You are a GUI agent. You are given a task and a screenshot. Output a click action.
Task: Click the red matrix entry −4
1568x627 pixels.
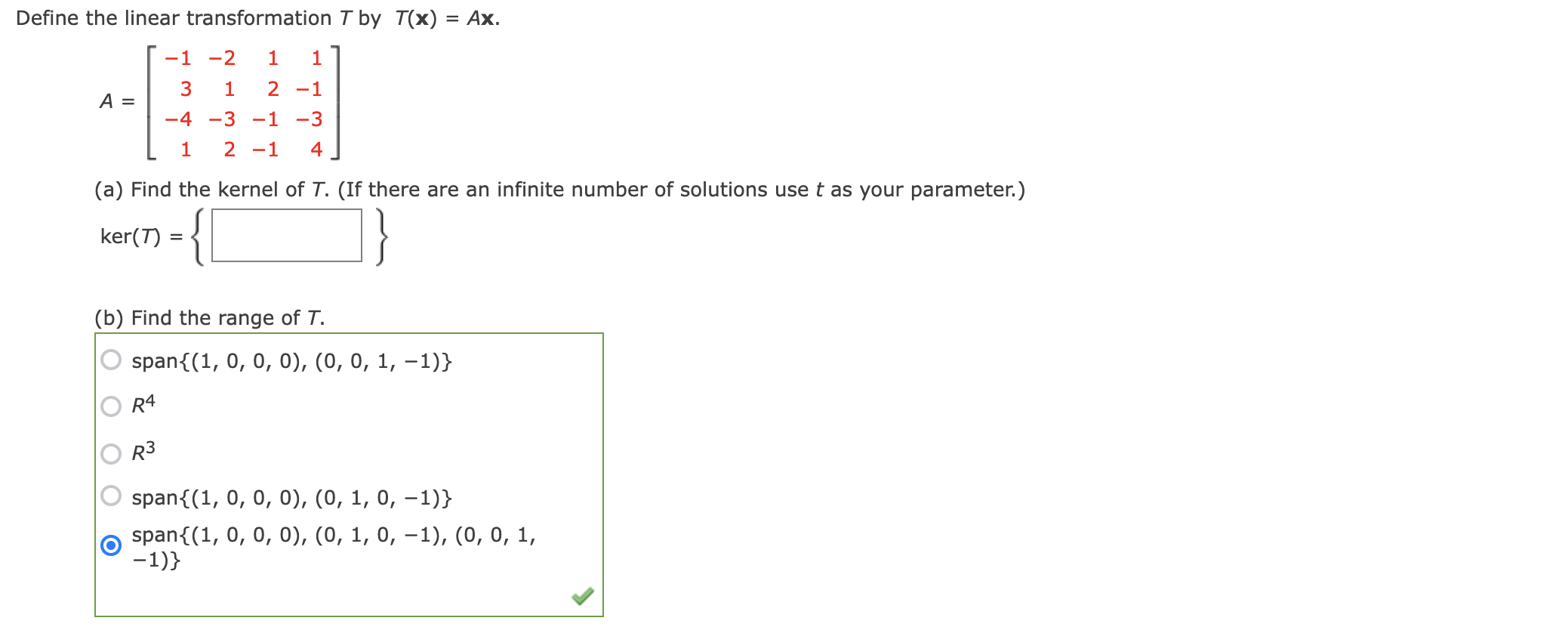tap(178, 119)
